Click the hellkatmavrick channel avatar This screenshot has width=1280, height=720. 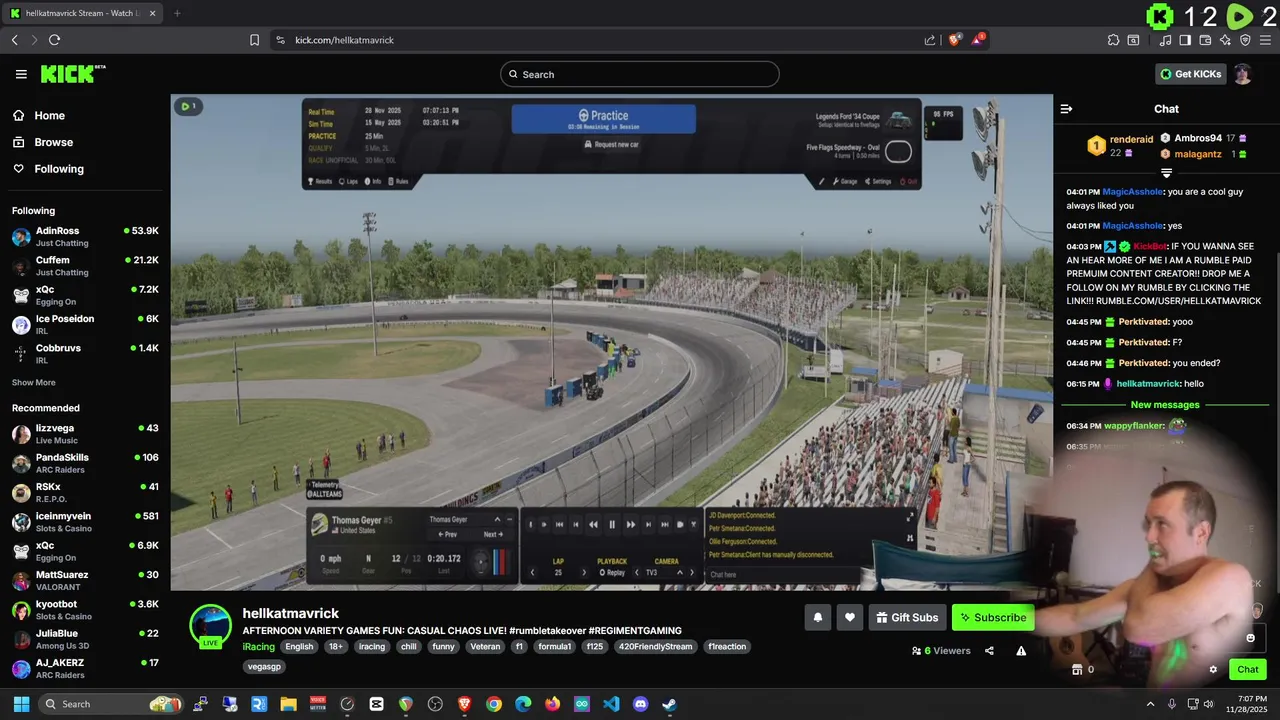pos(211,626)
